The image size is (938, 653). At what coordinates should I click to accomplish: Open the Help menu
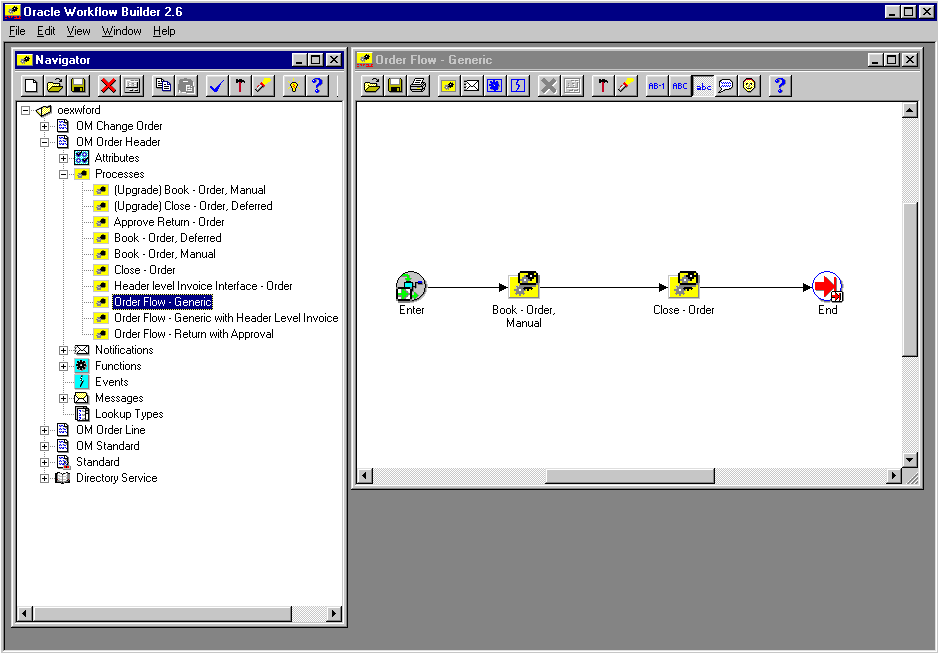(164, 31)
